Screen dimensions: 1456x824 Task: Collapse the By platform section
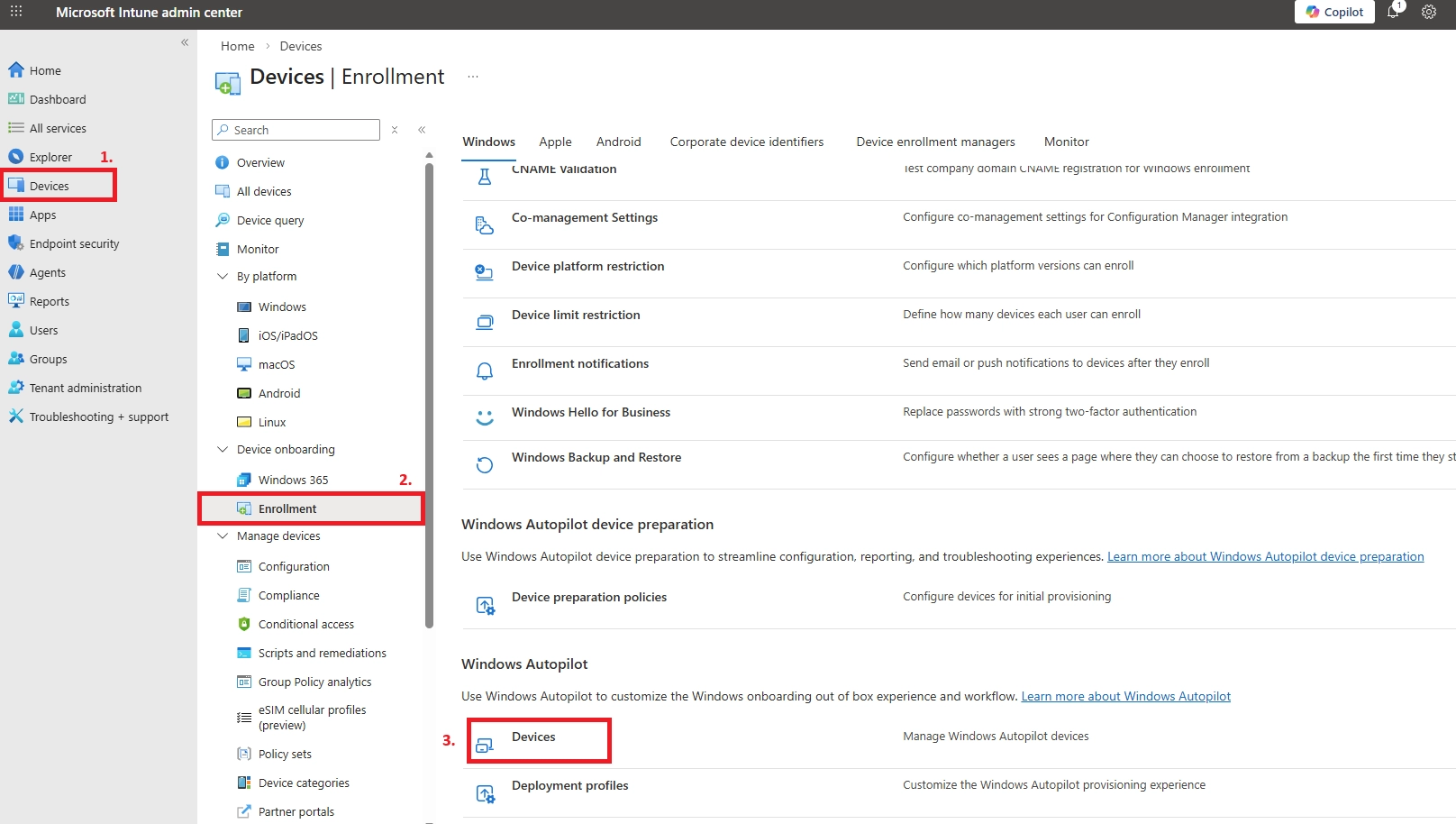pos(223,276)
